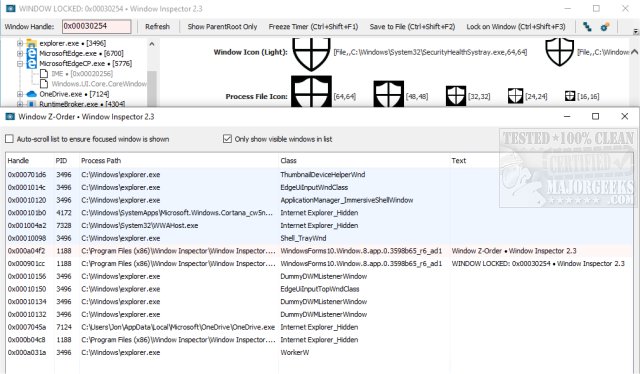Select the WWAHost.exe row
The image size is (640, 374).
point(319,225)
